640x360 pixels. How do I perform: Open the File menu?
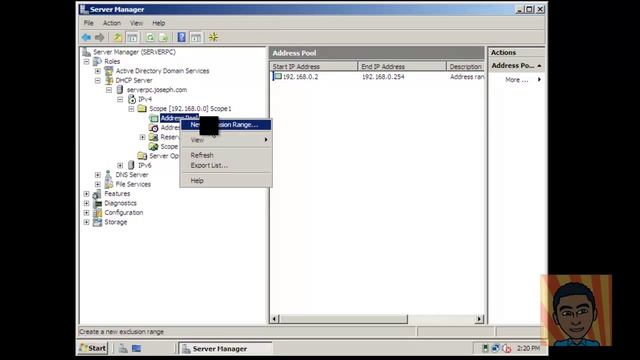click(89, 23)
